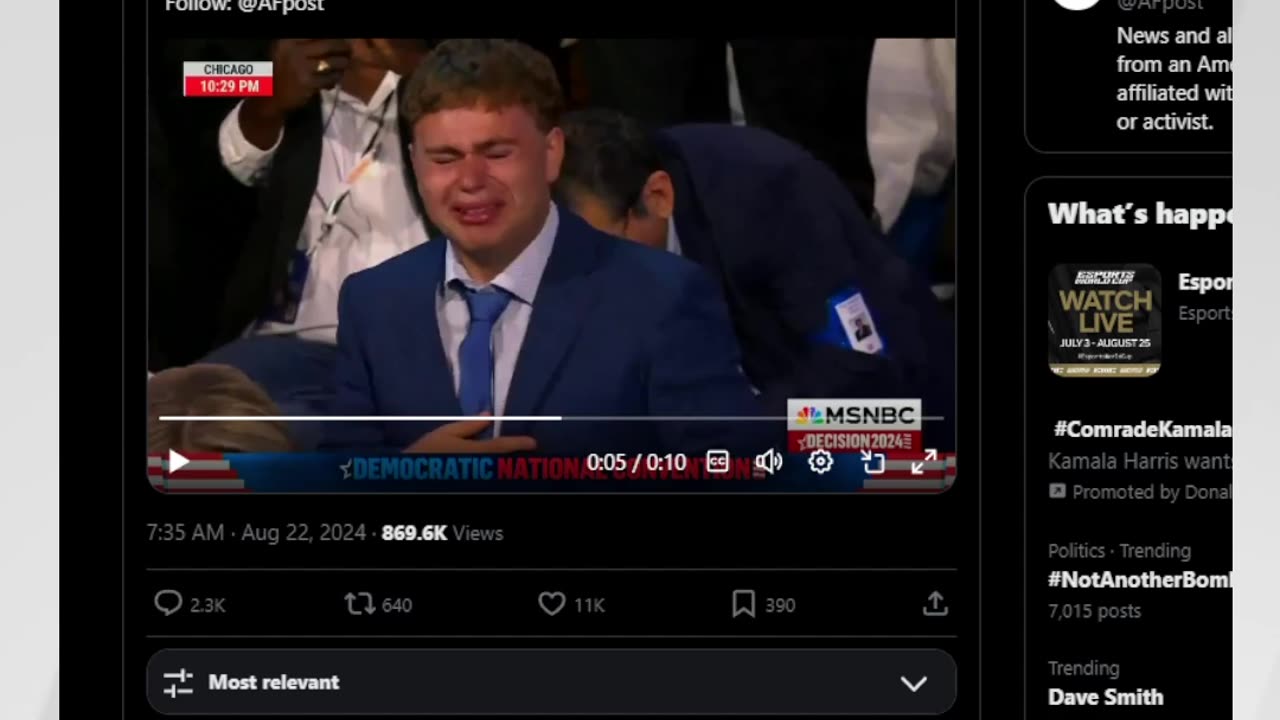Open the #NotAnotherBomb trending topic

(1139, 580)
